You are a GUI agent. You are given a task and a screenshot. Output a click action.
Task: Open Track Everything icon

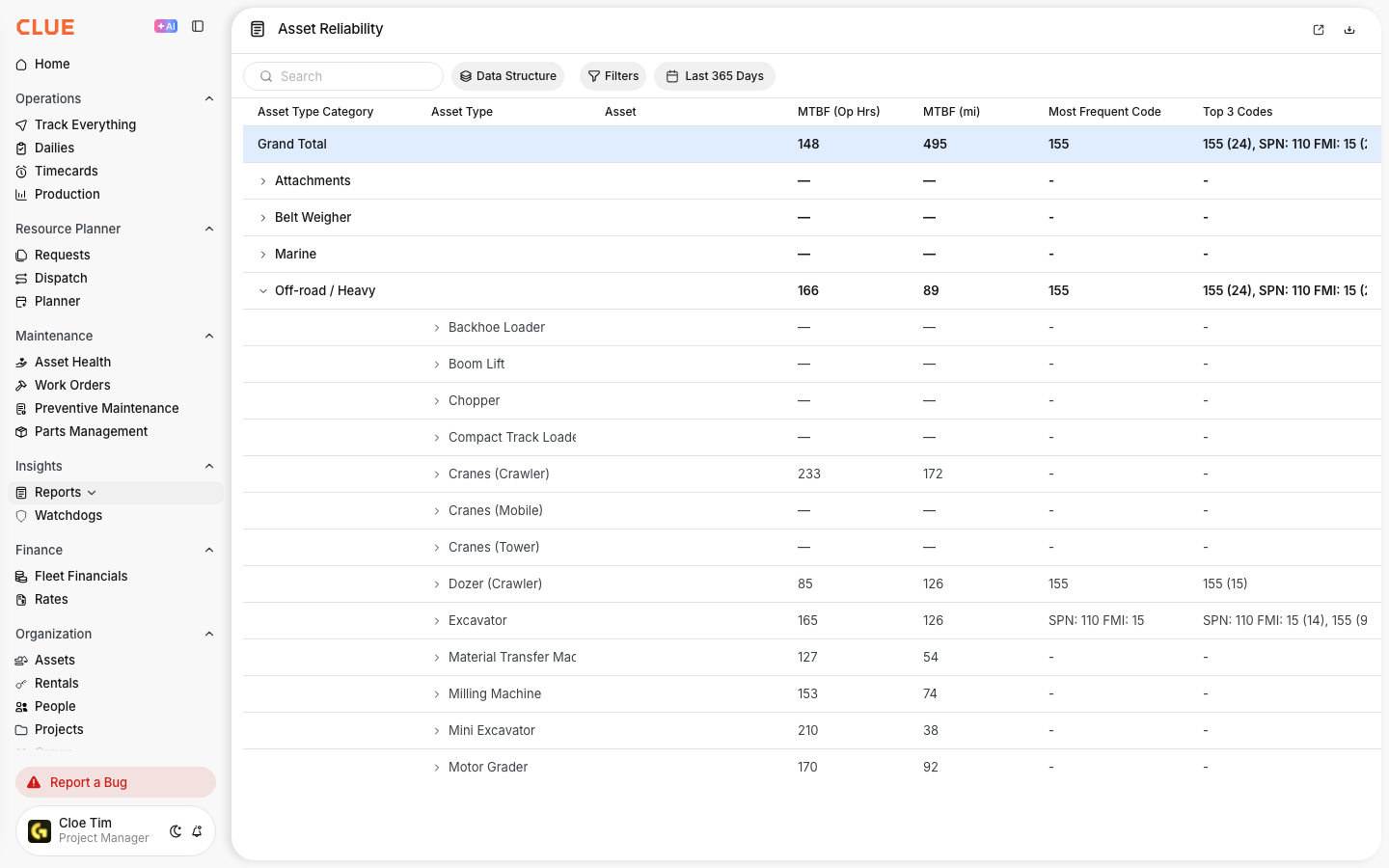coord(21,125)
